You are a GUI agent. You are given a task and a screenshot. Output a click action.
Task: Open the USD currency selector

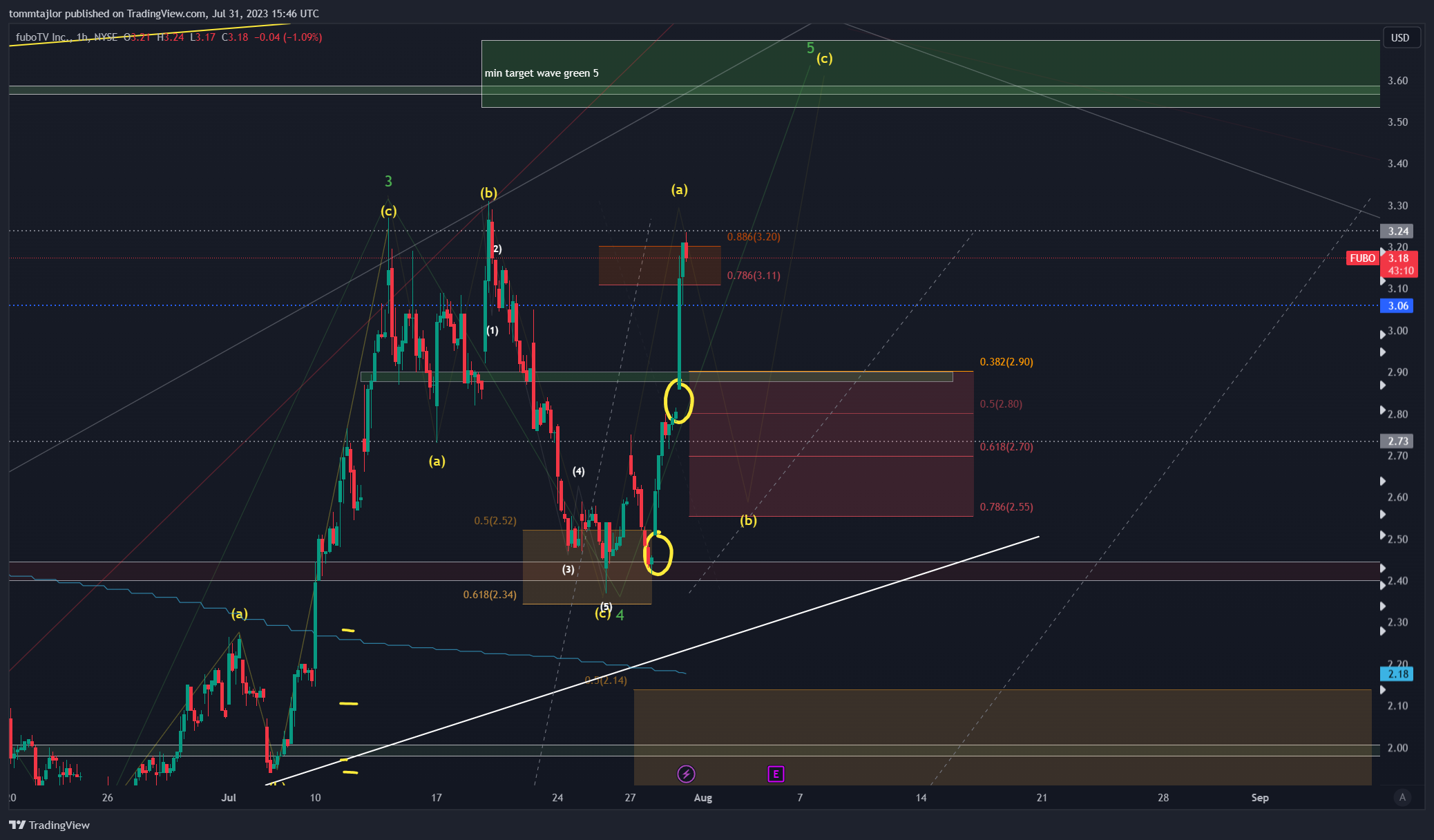click(1400, 37)
